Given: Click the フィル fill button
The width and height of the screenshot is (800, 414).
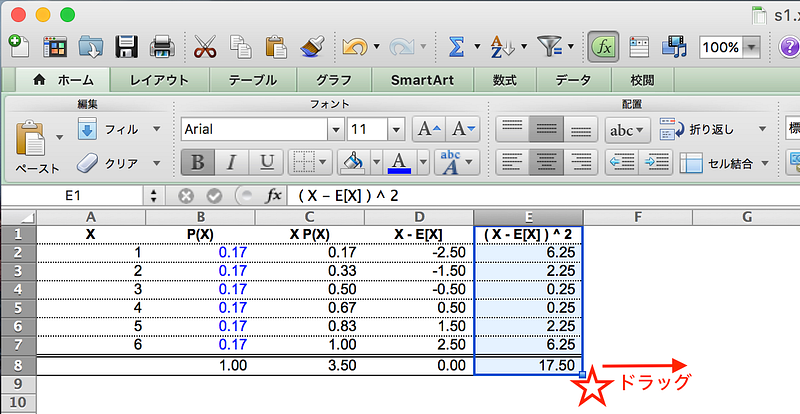Looking at the screenshot, I should [110, 129].
